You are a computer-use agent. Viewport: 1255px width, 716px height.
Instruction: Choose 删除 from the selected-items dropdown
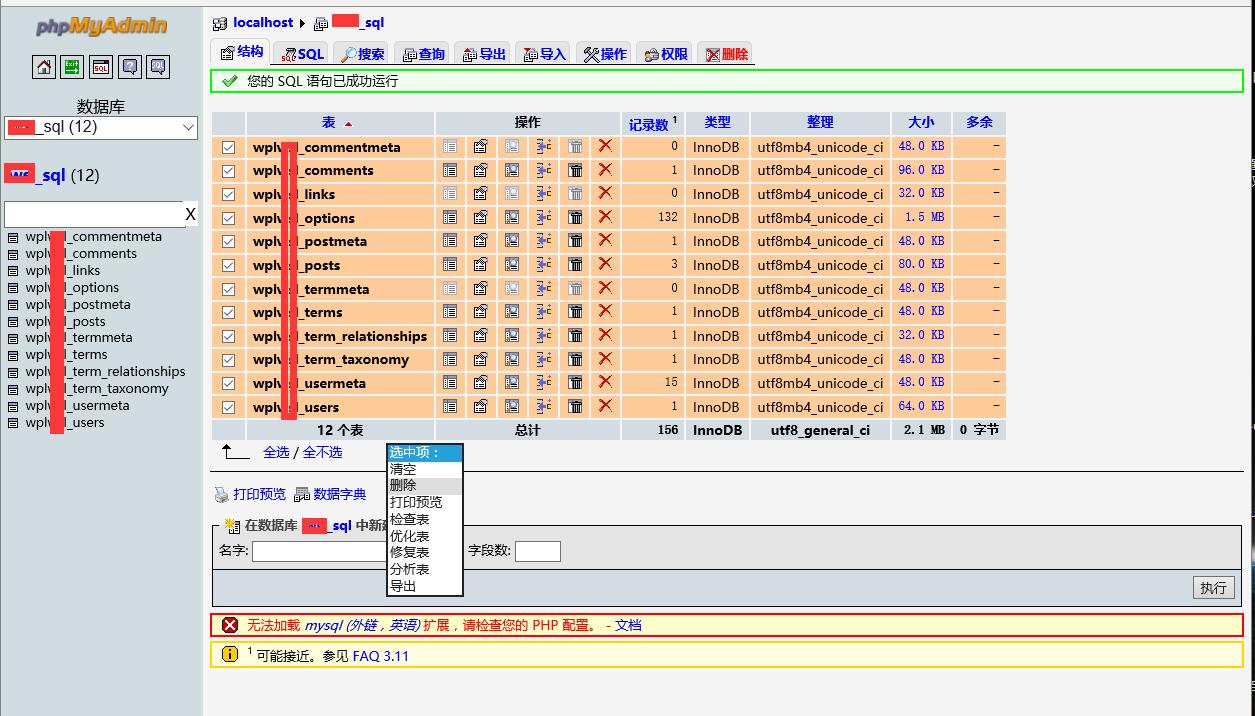(404, 485)
